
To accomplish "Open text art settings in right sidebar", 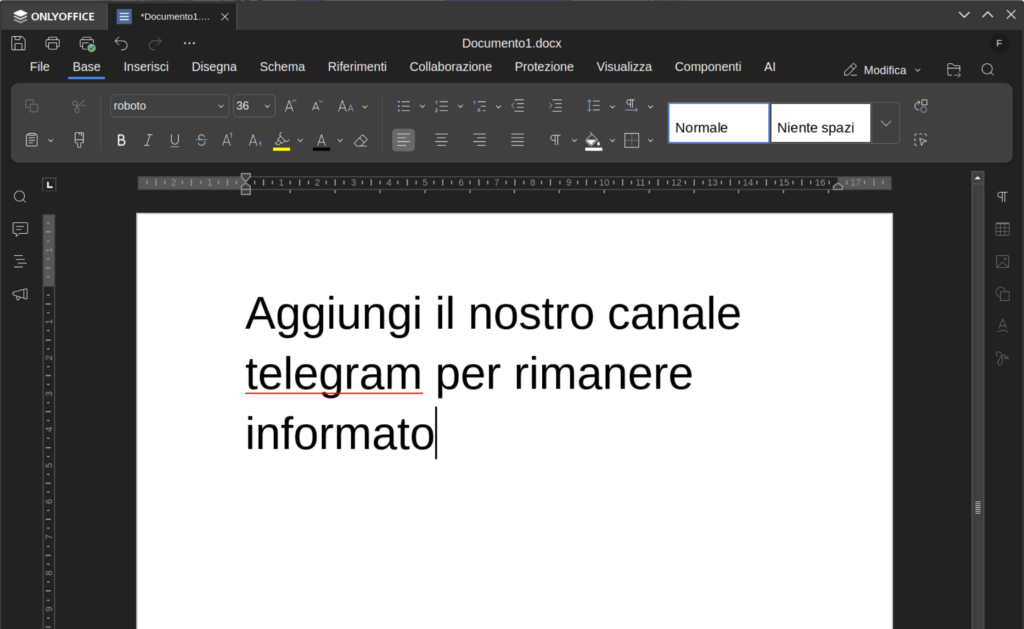I will click(x=1002, y=325).
